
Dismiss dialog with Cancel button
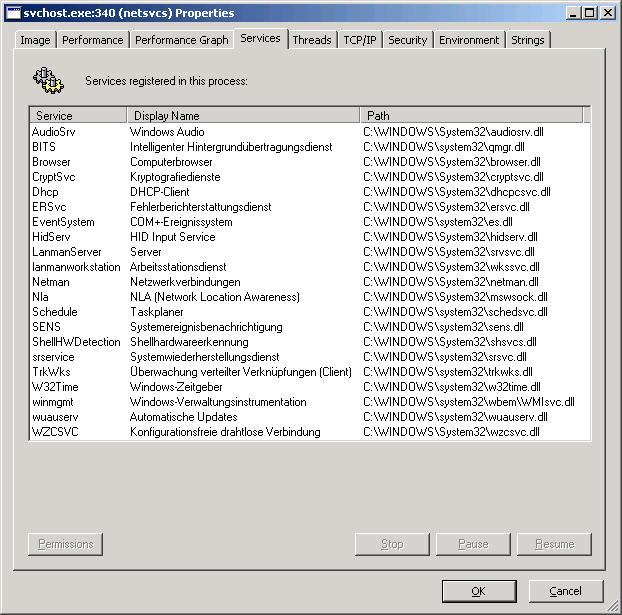click(x=566, y=591)
